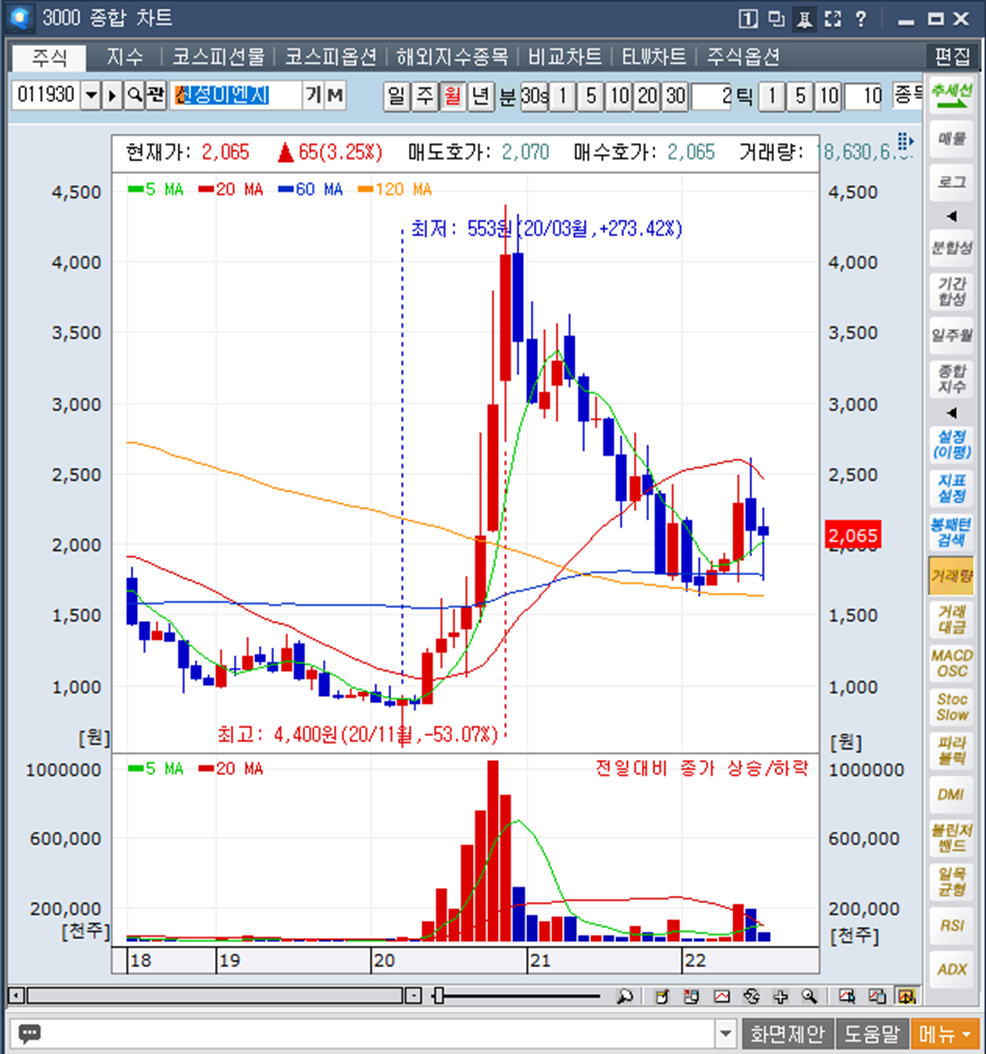Click the speech bubble chat icon
Image resolution: width=986 pixels, height=1054 pixels.
pyautogui.click(x=30, y=1033)
